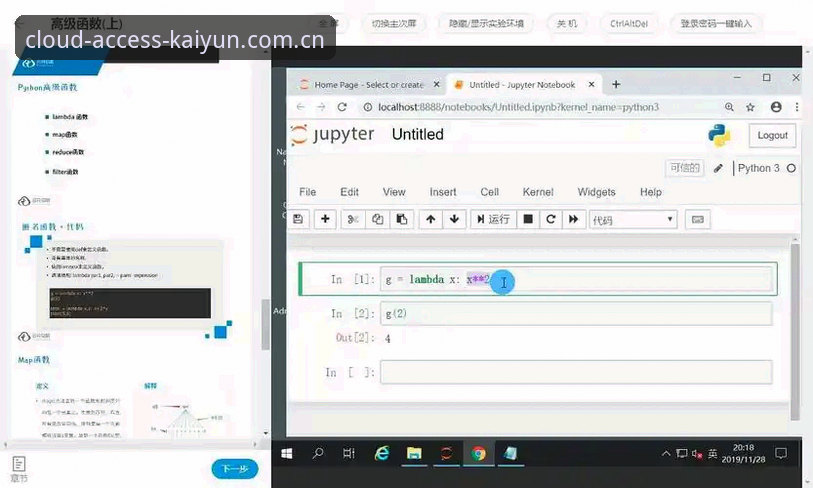Save the notebook with the floppy disk icon
This screenshot has width=813, height=488.
click(298, 219)
